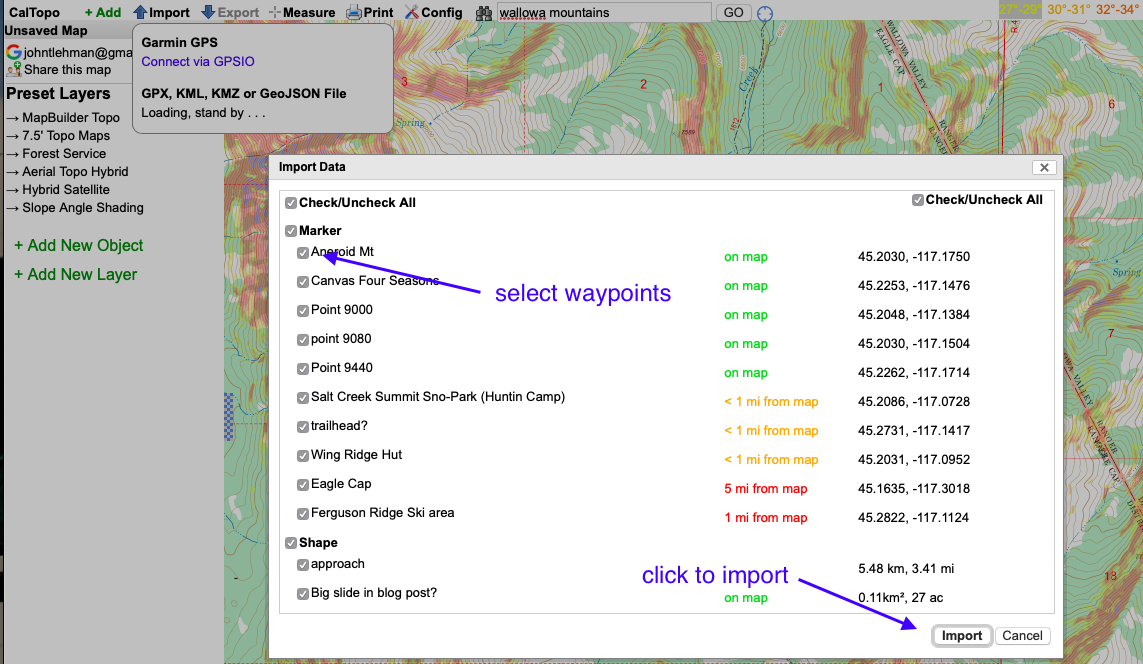The height and width of the screenshot is (664, 1143).
Task: Open Share this map link
Action: (x=67, y=70)
